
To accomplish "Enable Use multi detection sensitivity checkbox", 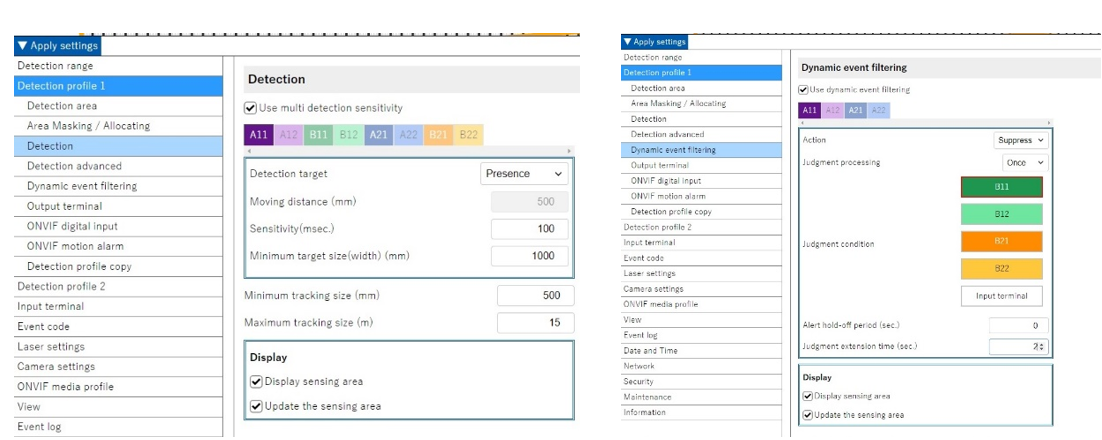I will pos(251,108).
